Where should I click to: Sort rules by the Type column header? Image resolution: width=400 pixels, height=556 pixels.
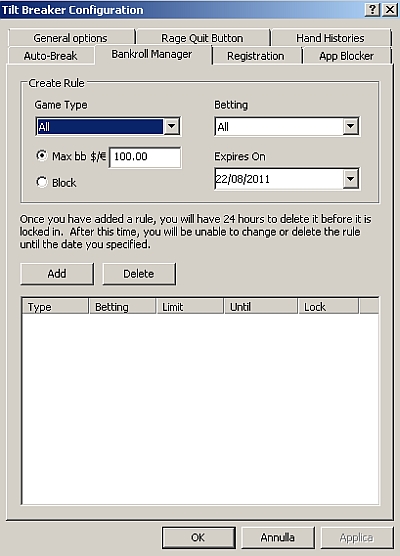pos(55,306)
